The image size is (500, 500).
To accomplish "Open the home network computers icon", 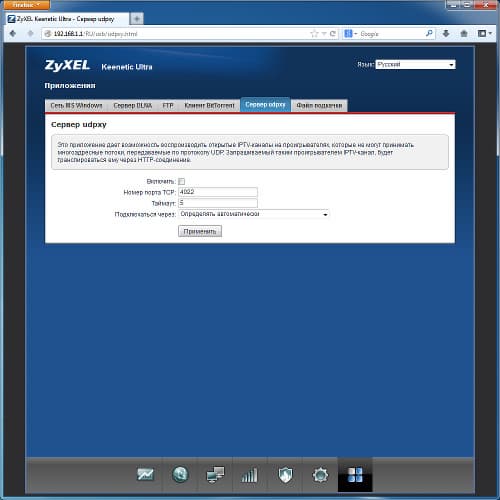I will (215, 474).
